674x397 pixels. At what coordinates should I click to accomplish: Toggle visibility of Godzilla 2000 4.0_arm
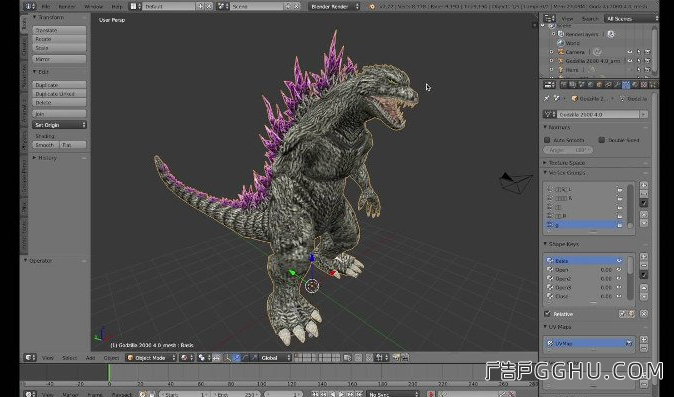coord(630,61)
